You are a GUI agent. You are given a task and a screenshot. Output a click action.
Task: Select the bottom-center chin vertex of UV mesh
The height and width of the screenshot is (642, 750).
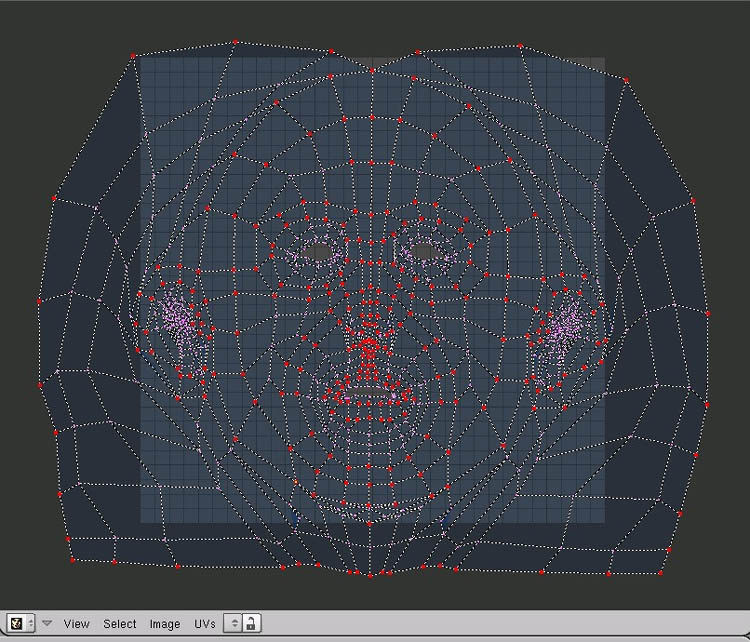pyautogui.click(x=370, y=575)
